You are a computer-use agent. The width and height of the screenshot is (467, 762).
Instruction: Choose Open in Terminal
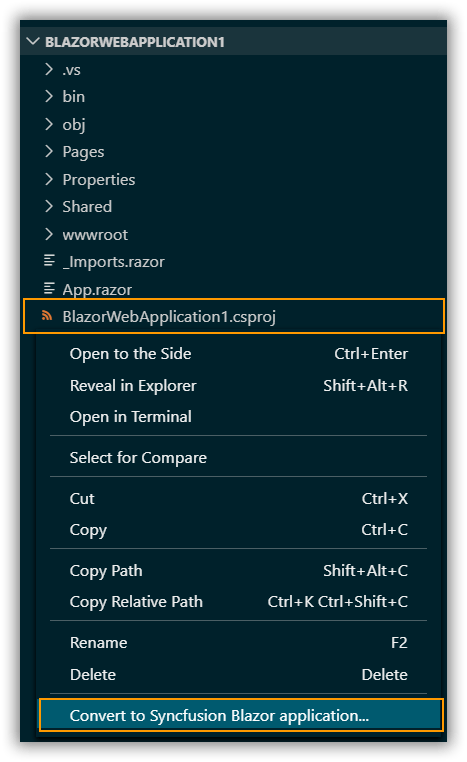tap(239, 417)
